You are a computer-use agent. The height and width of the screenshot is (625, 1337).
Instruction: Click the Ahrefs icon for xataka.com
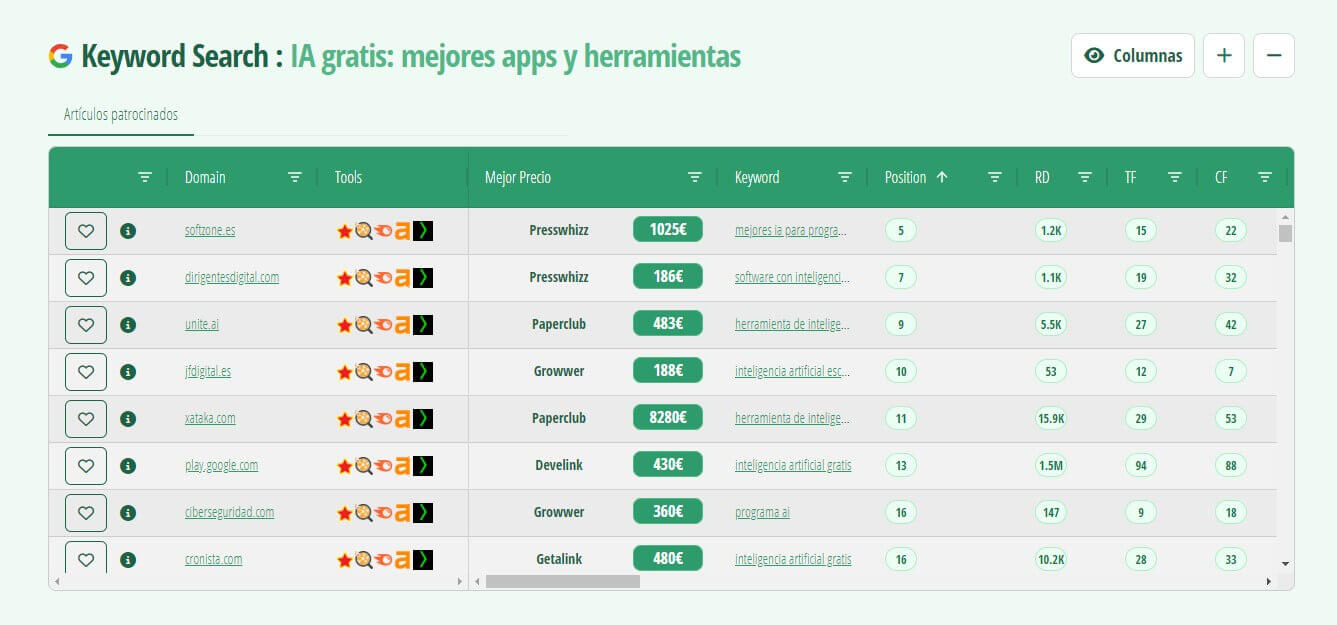click(x=402, y=418)
